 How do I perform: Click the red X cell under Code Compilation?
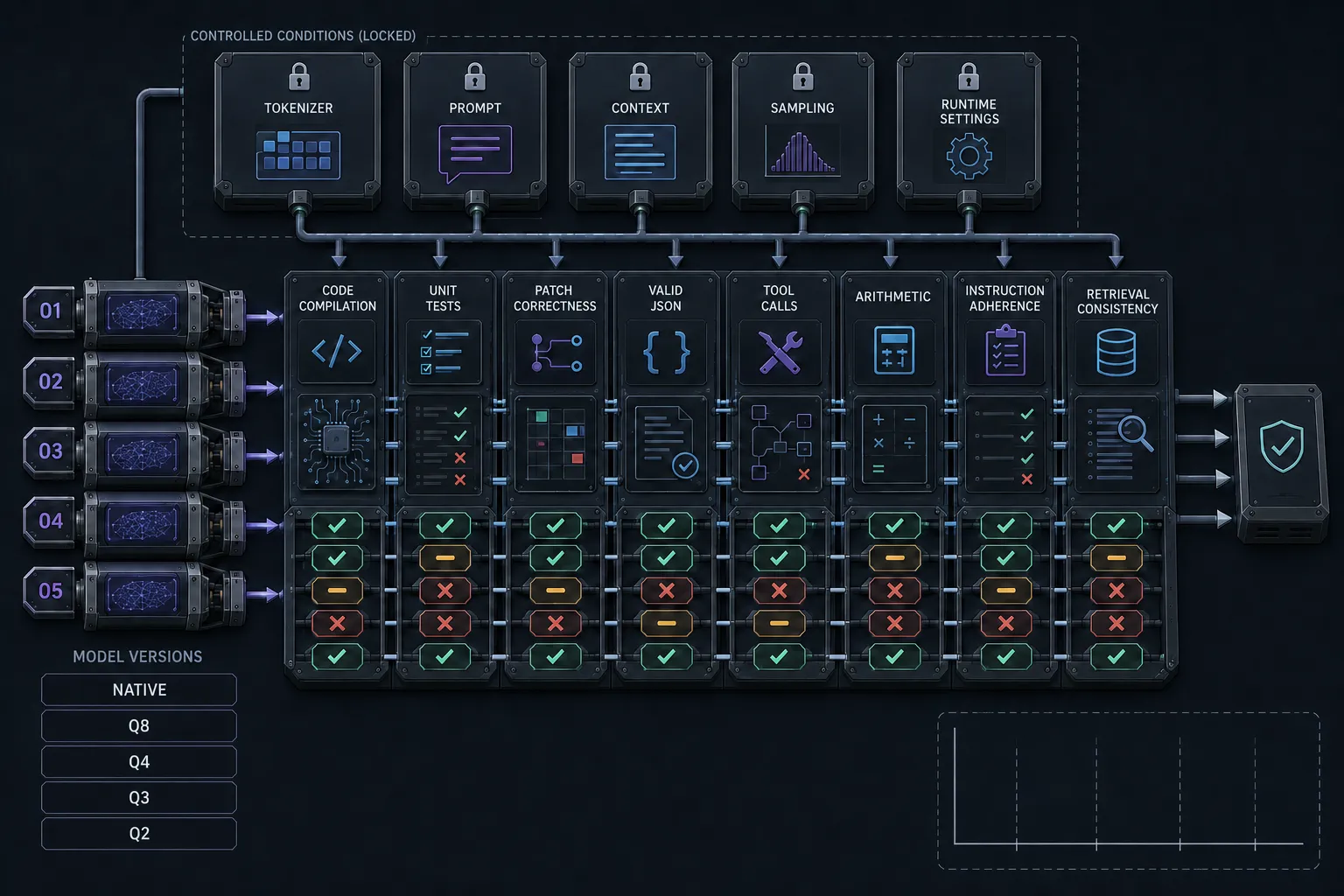pos(337,624)
